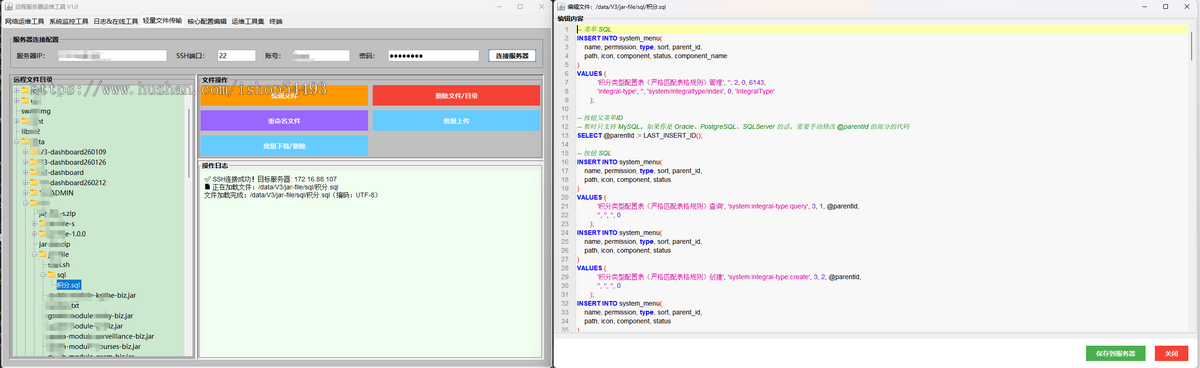Click the 批量上传 button

coord(456,120)
